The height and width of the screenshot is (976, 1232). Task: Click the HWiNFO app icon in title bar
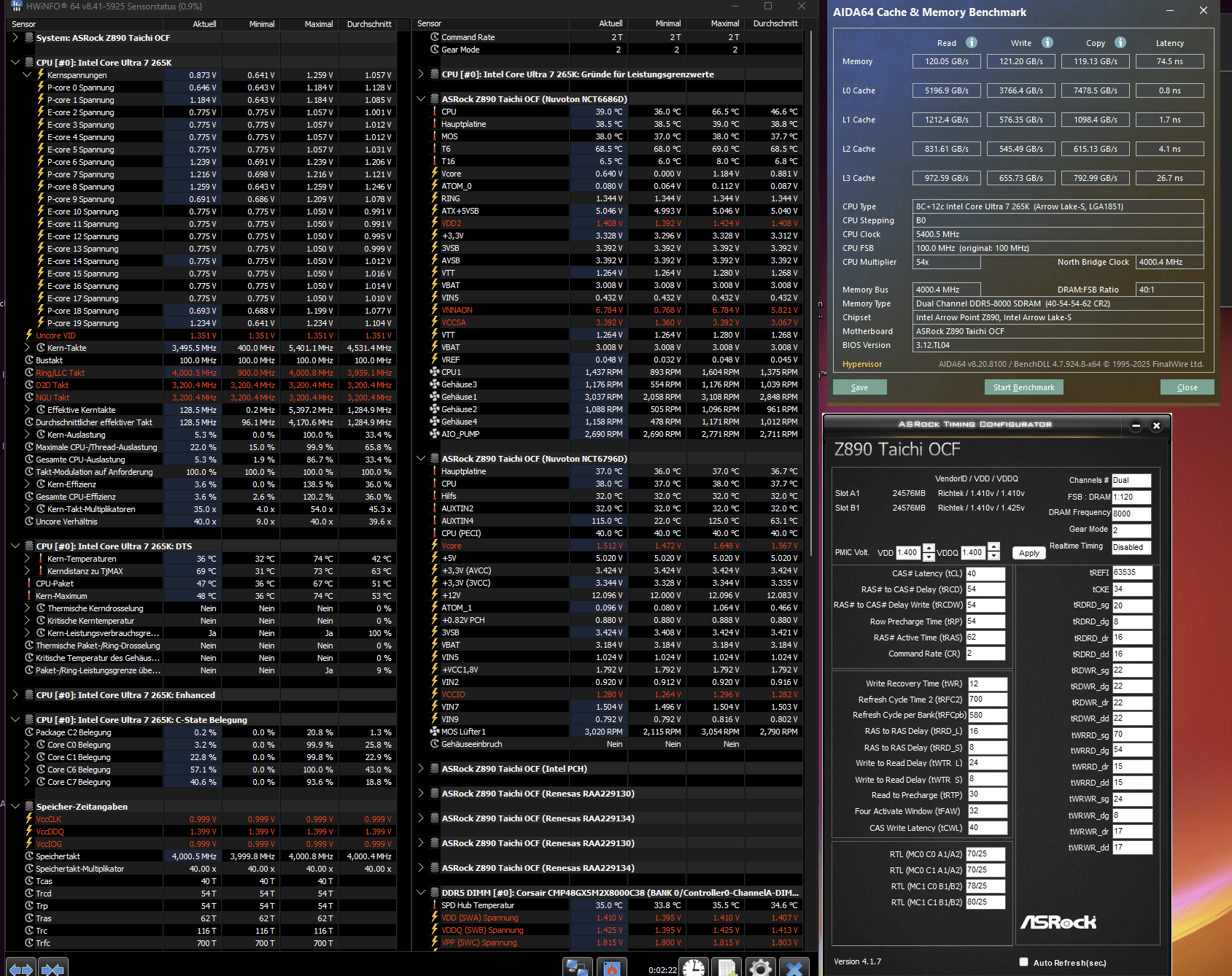click(16, 7)
